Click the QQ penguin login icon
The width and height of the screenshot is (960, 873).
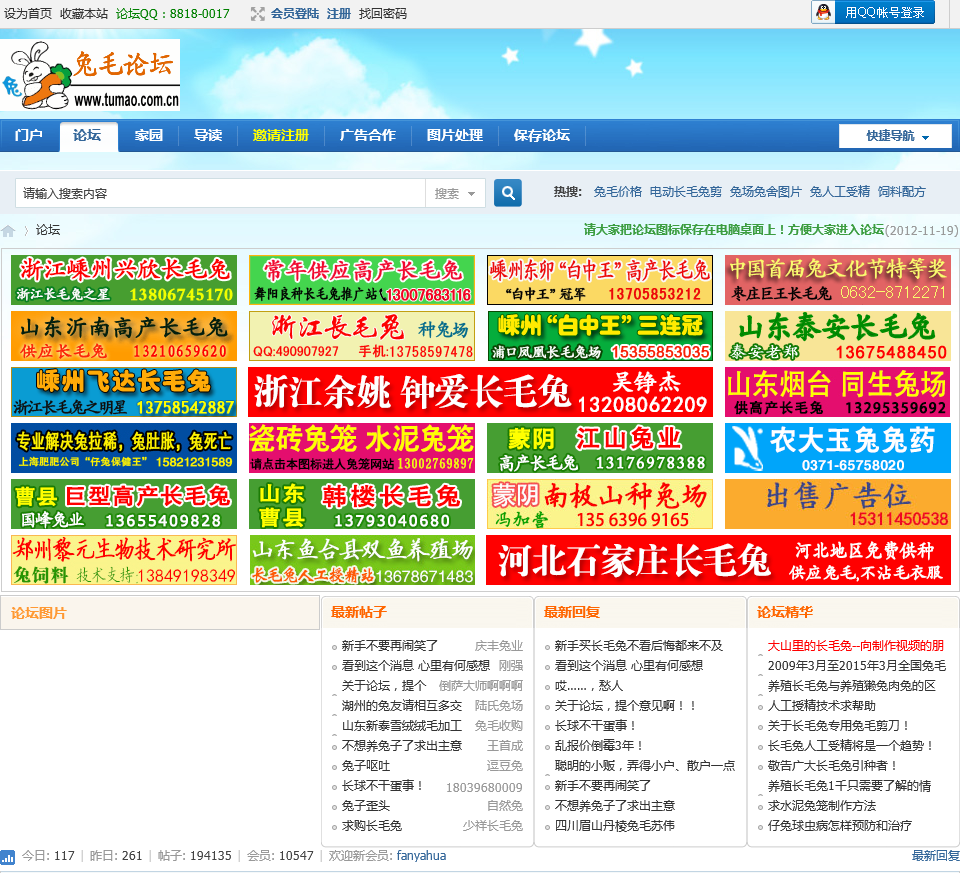(824, 12)
